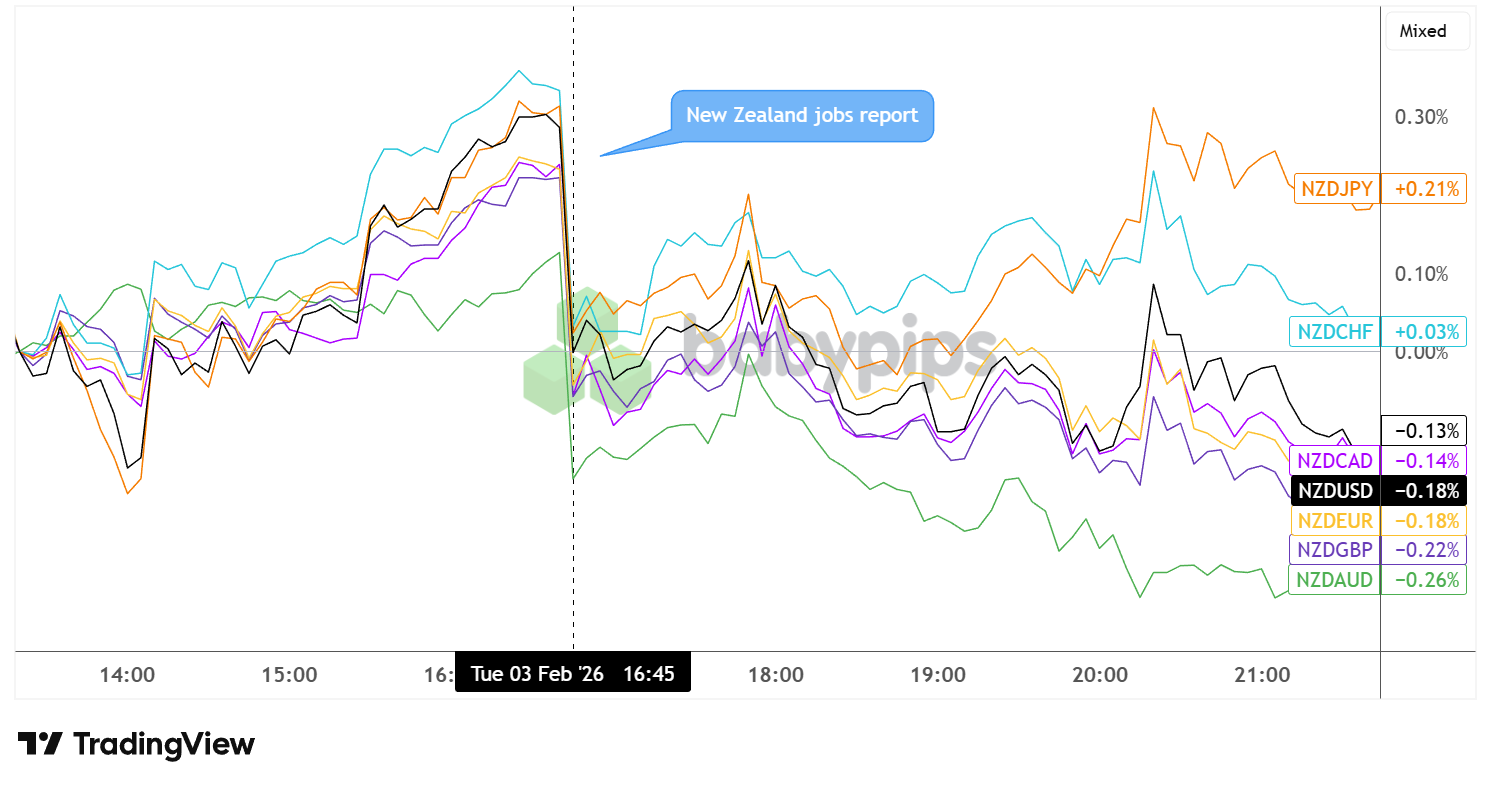Click the 14:00 time axis label
Screen dimensions: 1491x789
[x=127, y=674]
